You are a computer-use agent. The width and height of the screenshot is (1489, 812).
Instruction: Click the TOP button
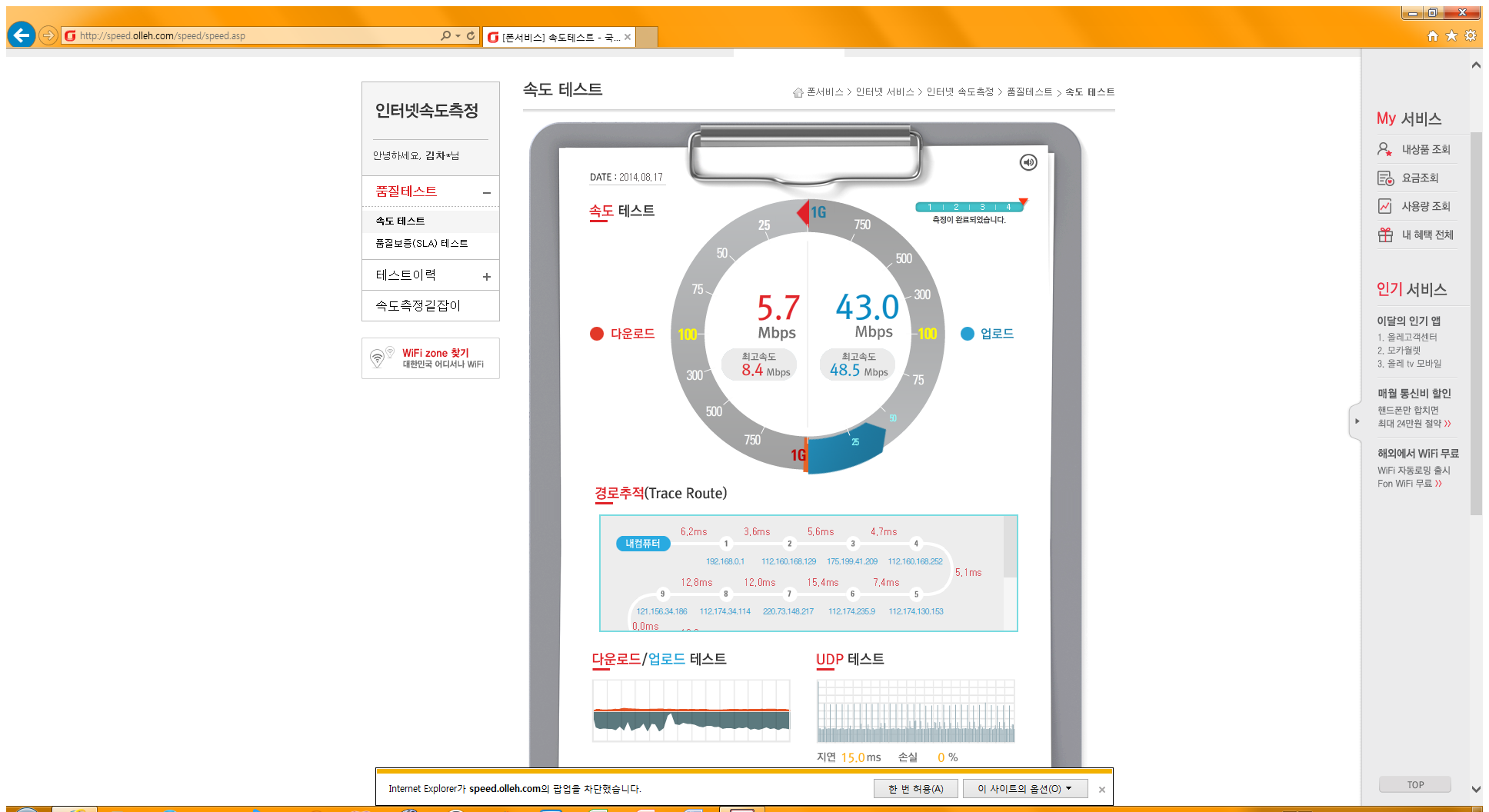point(1415,785)
